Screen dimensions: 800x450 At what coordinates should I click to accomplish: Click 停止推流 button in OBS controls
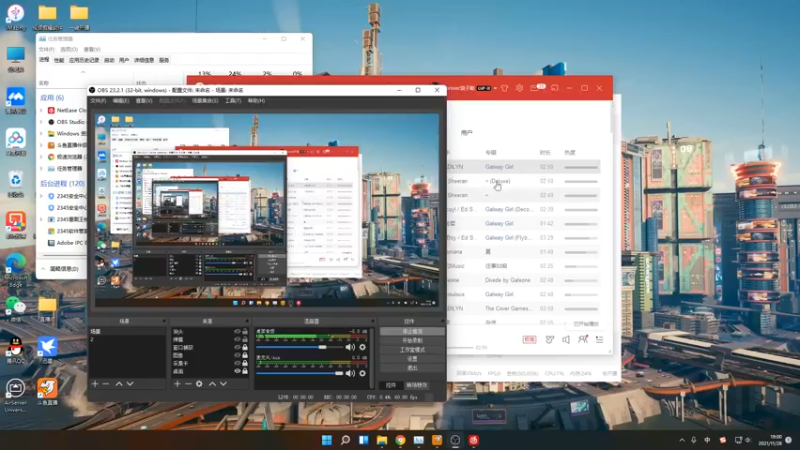[412, 332]
